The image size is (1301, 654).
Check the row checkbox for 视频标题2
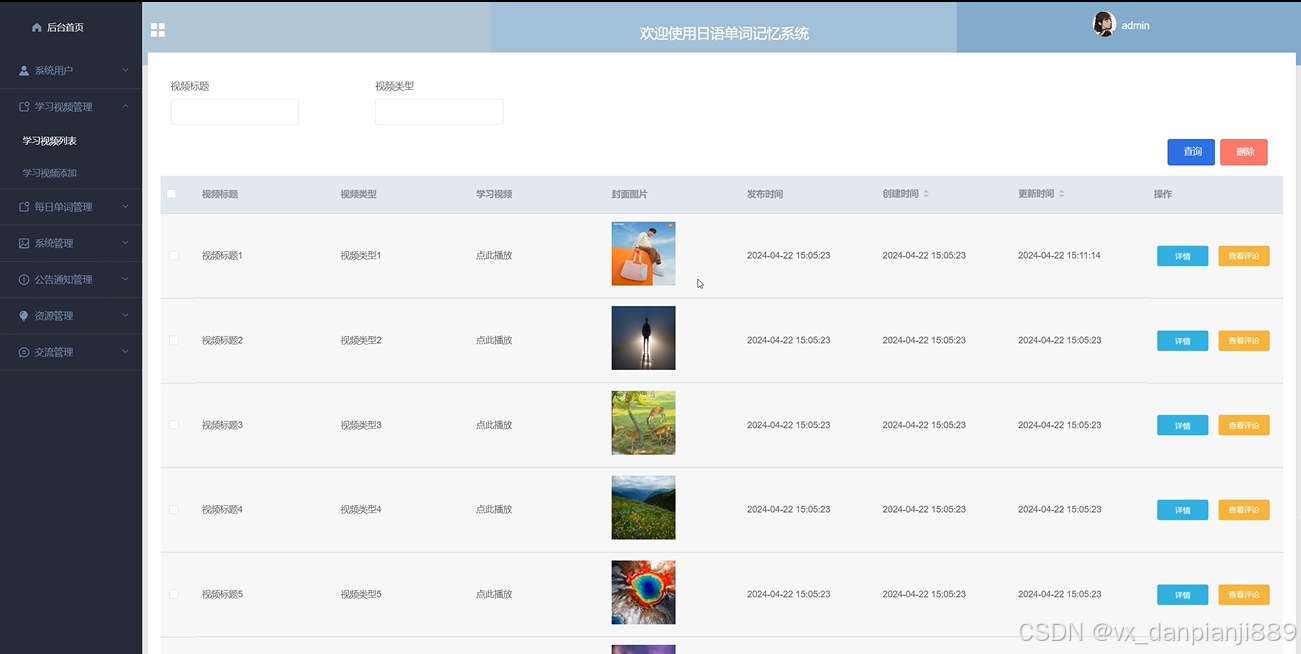click(x=174, y=340)
